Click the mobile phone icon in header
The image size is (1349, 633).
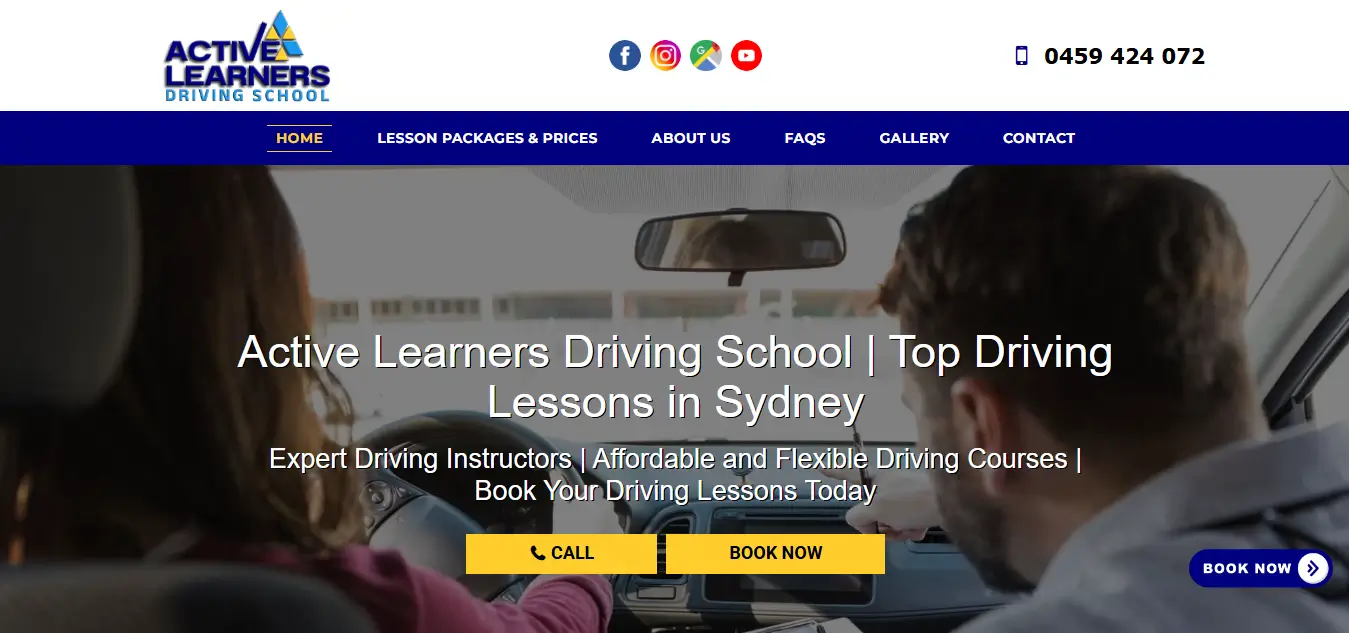coord(1021,56)
